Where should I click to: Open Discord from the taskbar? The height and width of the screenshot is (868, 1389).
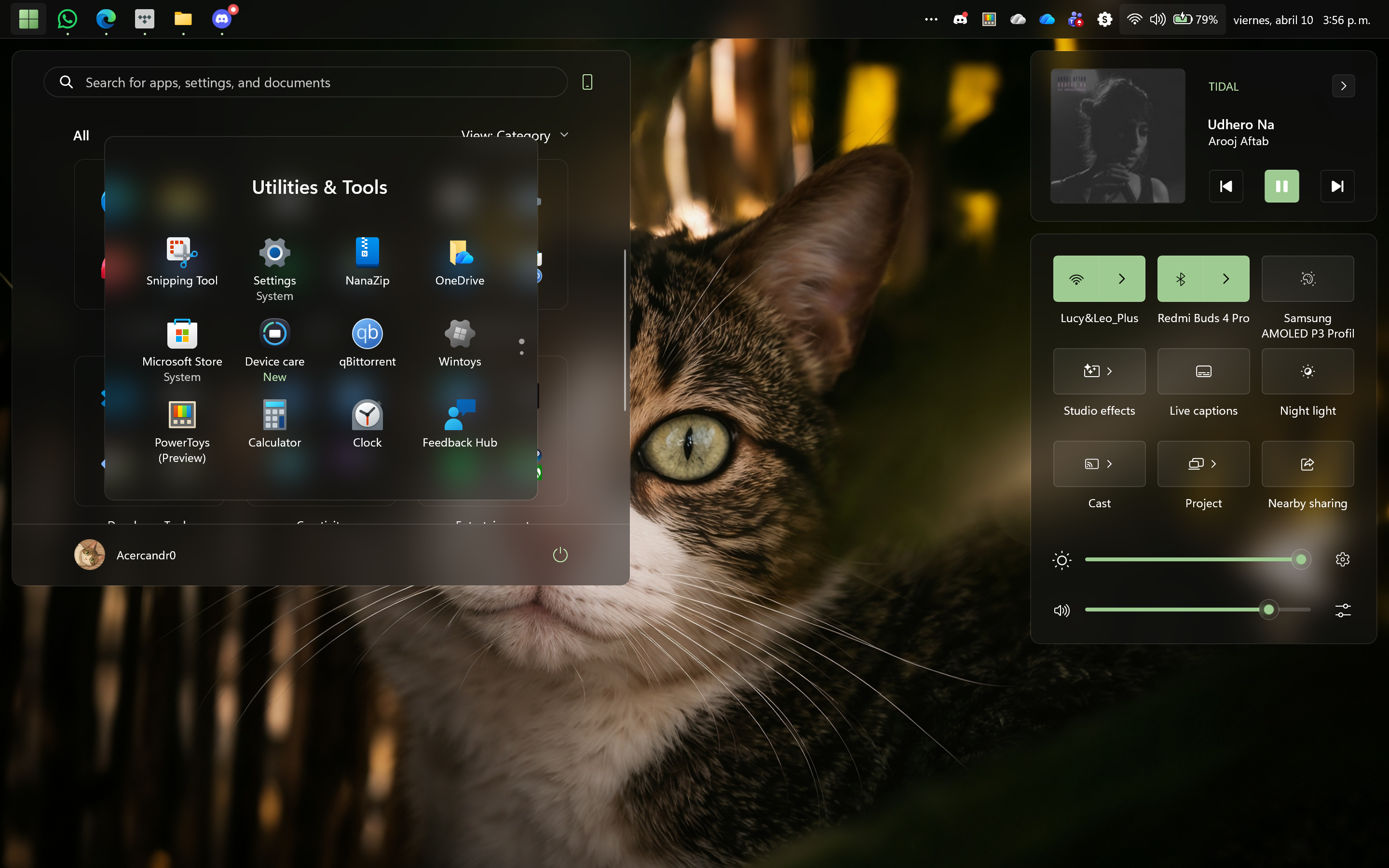point(222,19)
